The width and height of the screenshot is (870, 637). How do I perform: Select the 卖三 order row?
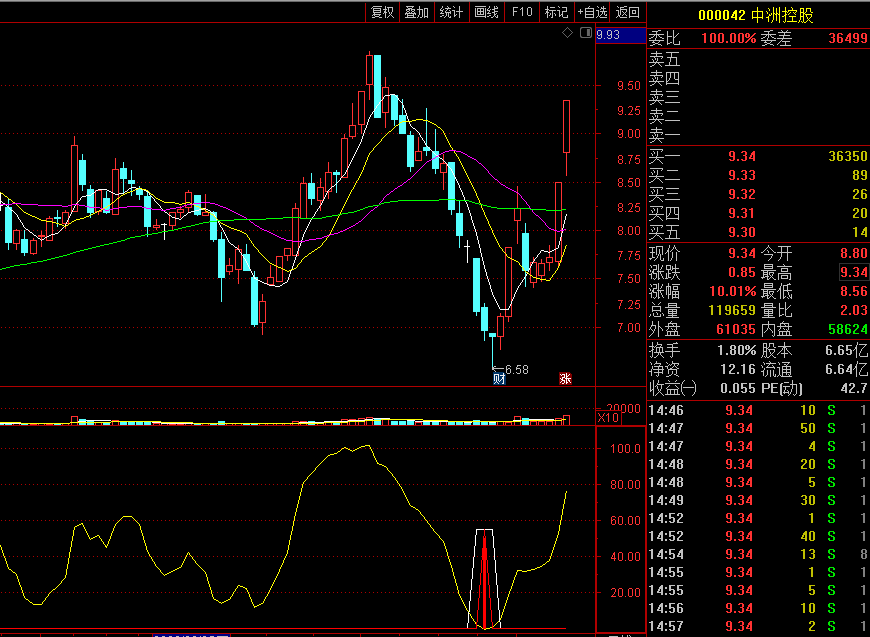tap(758, 97)
